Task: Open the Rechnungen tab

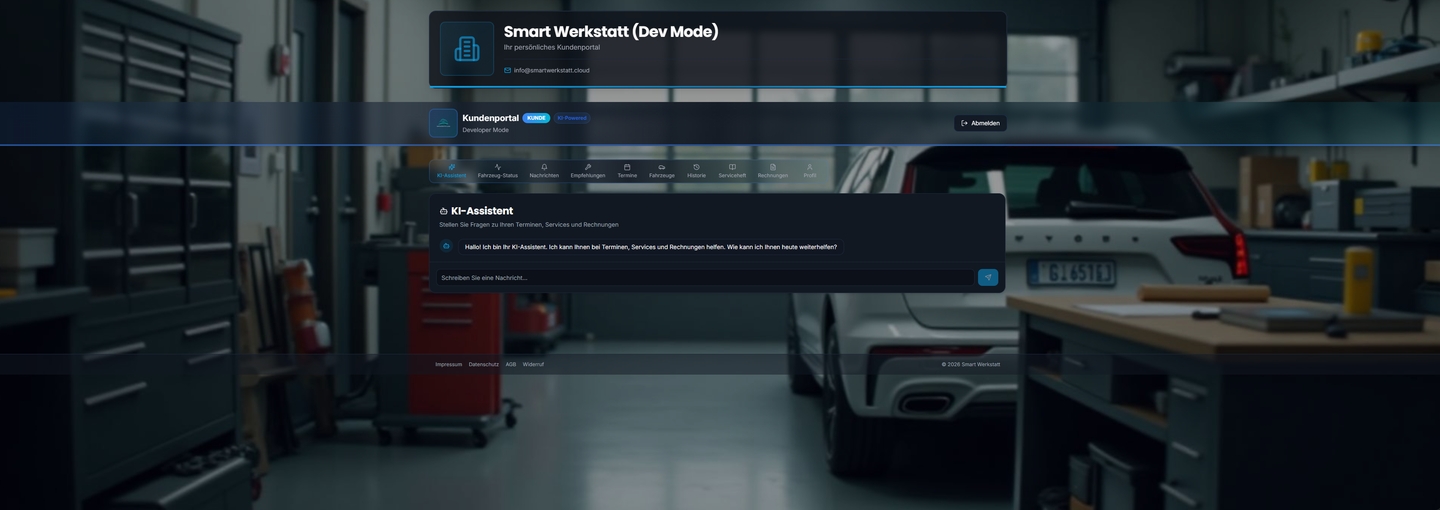Action: 773,171
